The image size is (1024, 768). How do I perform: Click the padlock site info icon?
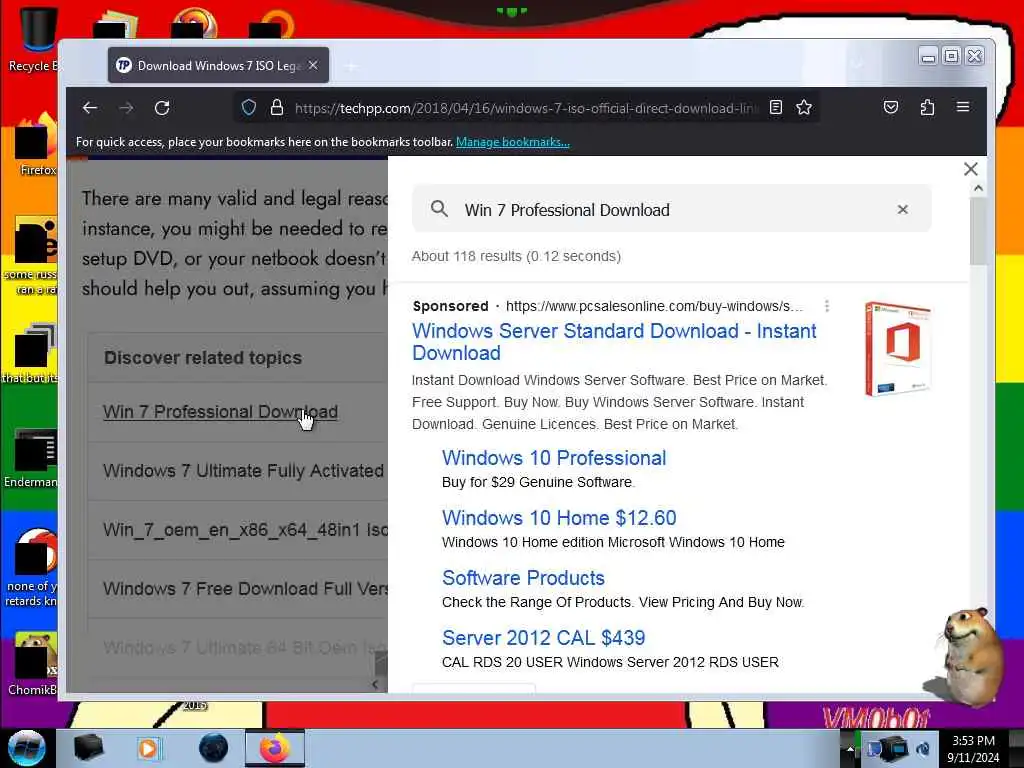pyautogui.click(x=277, y=107)
